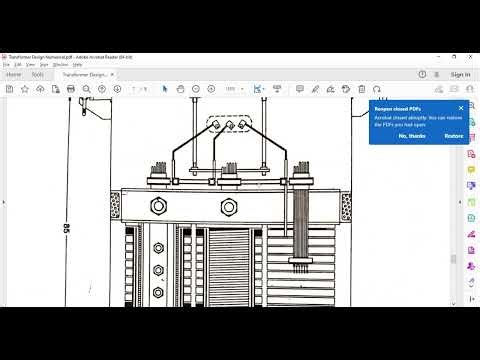Click the small arrow hiding right pane
Viewport: 480px width, 360px height.
point(460,202)
